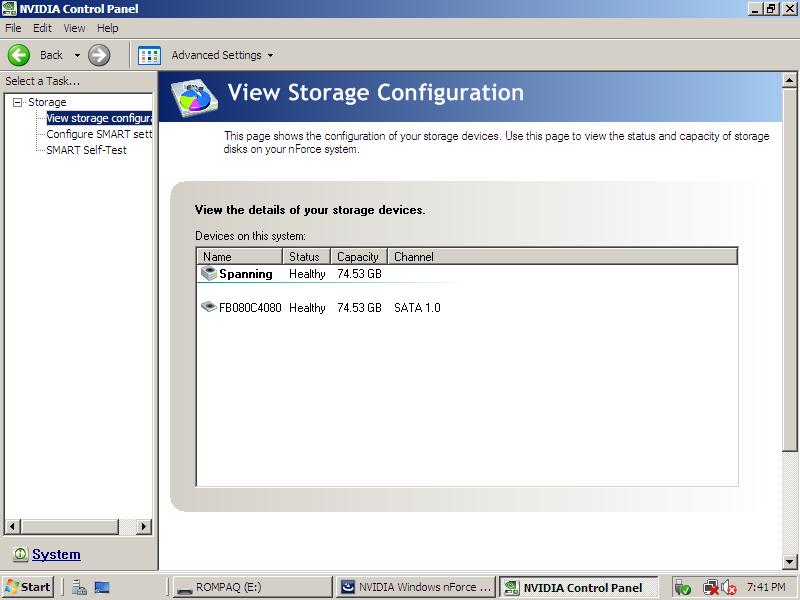
Task: Open the Help menu
Action: pyautogui.click(x=108, y=28)
